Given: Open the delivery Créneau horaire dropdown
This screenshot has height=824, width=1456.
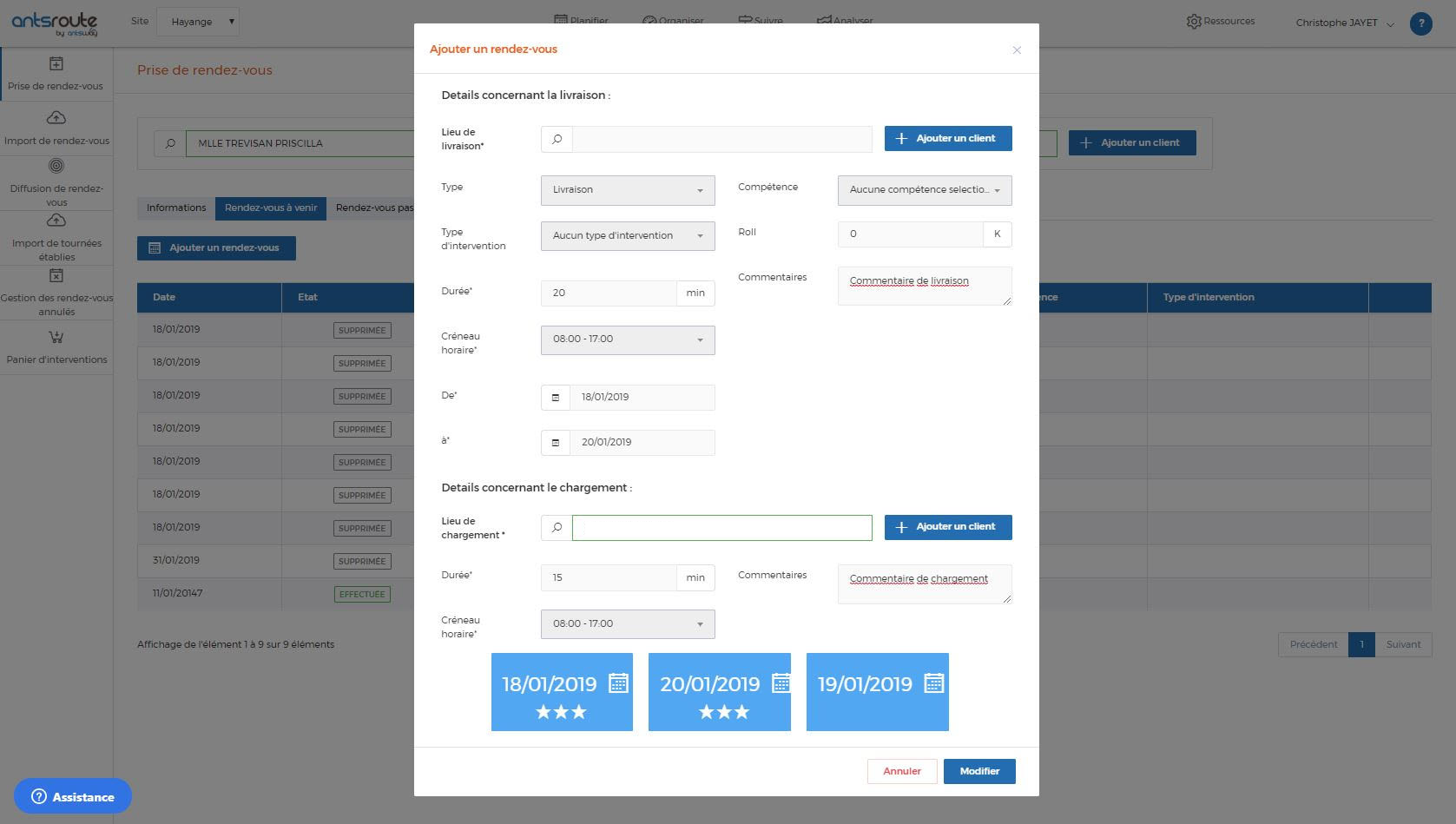Looking at the screenshot, I should point(627,339).
